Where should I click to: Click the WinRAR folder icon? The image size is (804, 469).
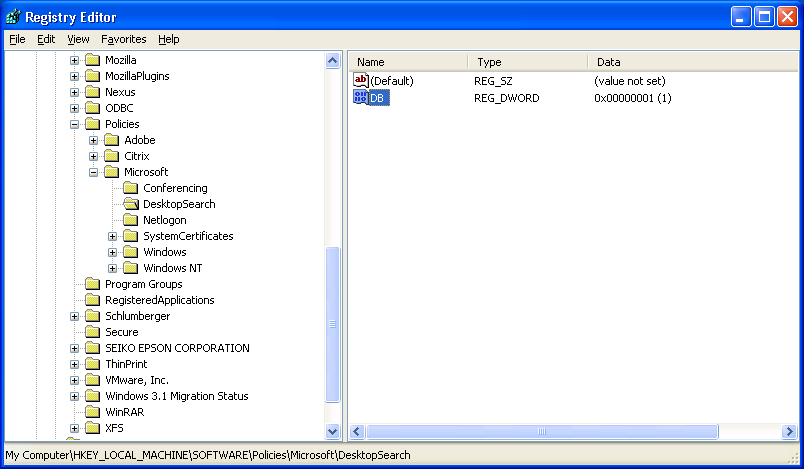click(x=93, y=412)
